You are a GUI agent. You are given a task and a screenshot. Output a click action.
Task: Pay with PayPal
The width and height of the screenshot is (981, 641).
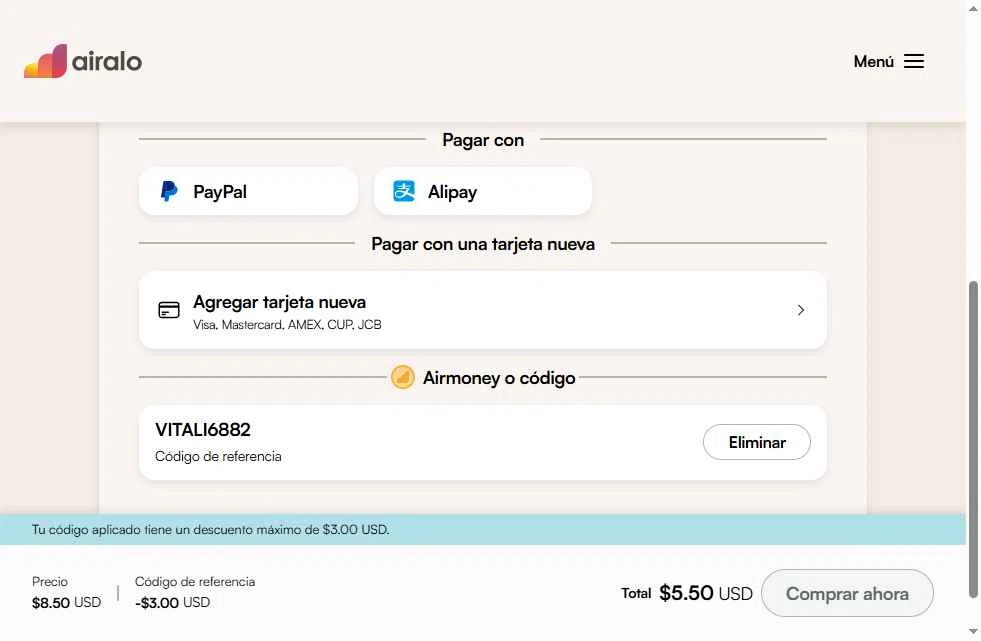[x=248, y=191]
